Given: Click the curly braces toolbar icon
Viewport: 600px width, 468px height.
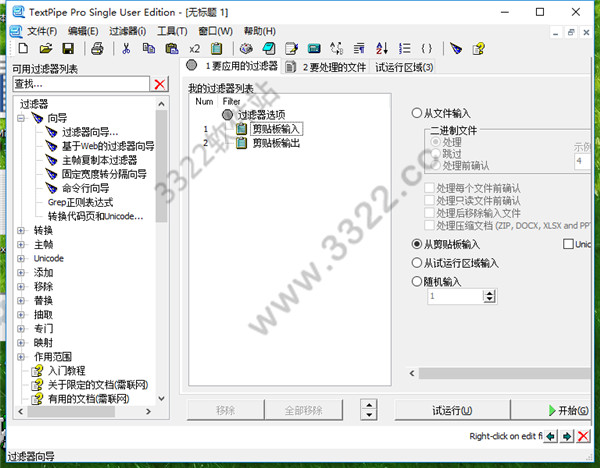Looking at the screenshot, I should (427, 49).
